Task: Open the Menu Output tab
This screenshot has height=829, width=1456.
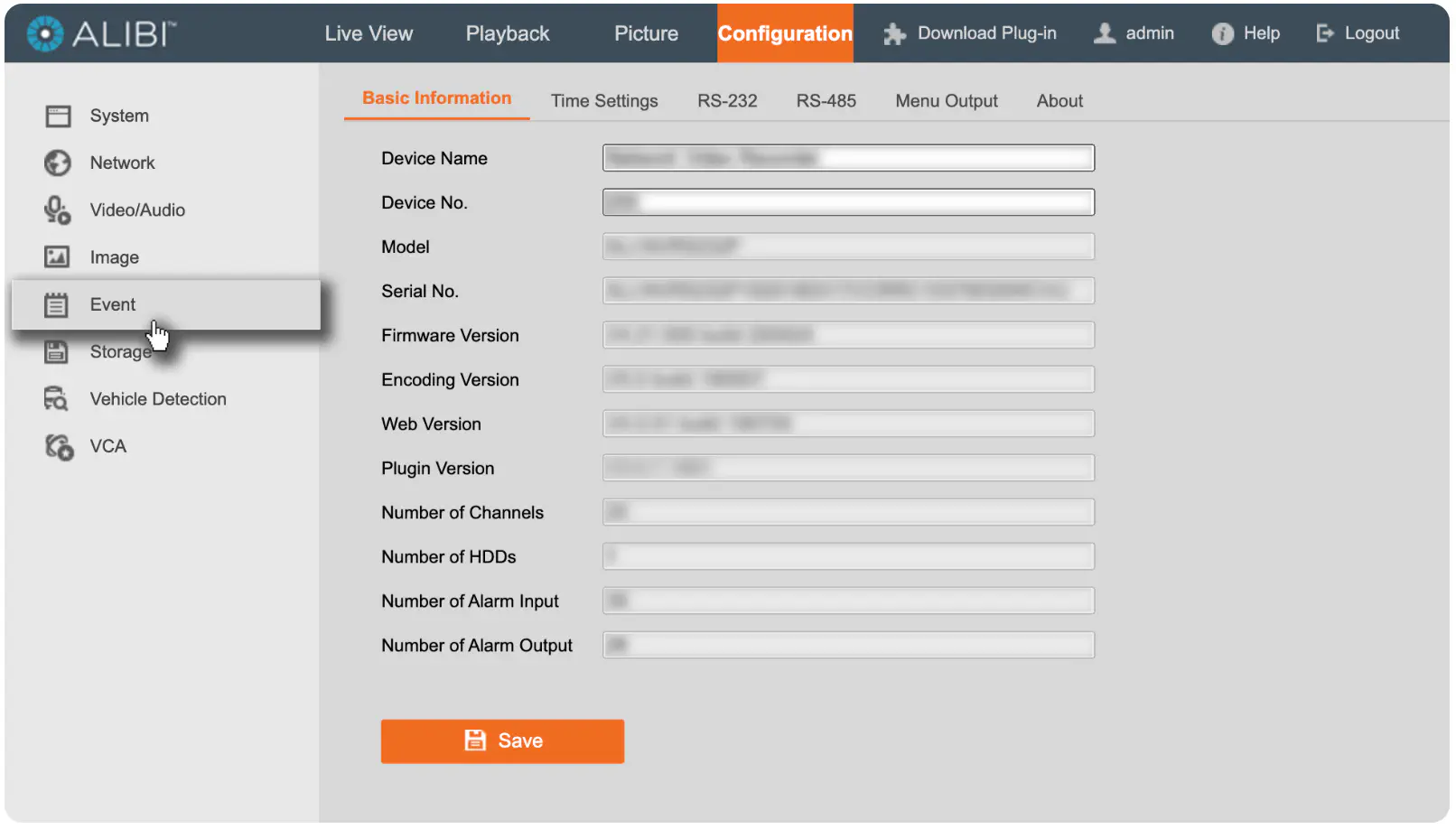Action: 947,101
